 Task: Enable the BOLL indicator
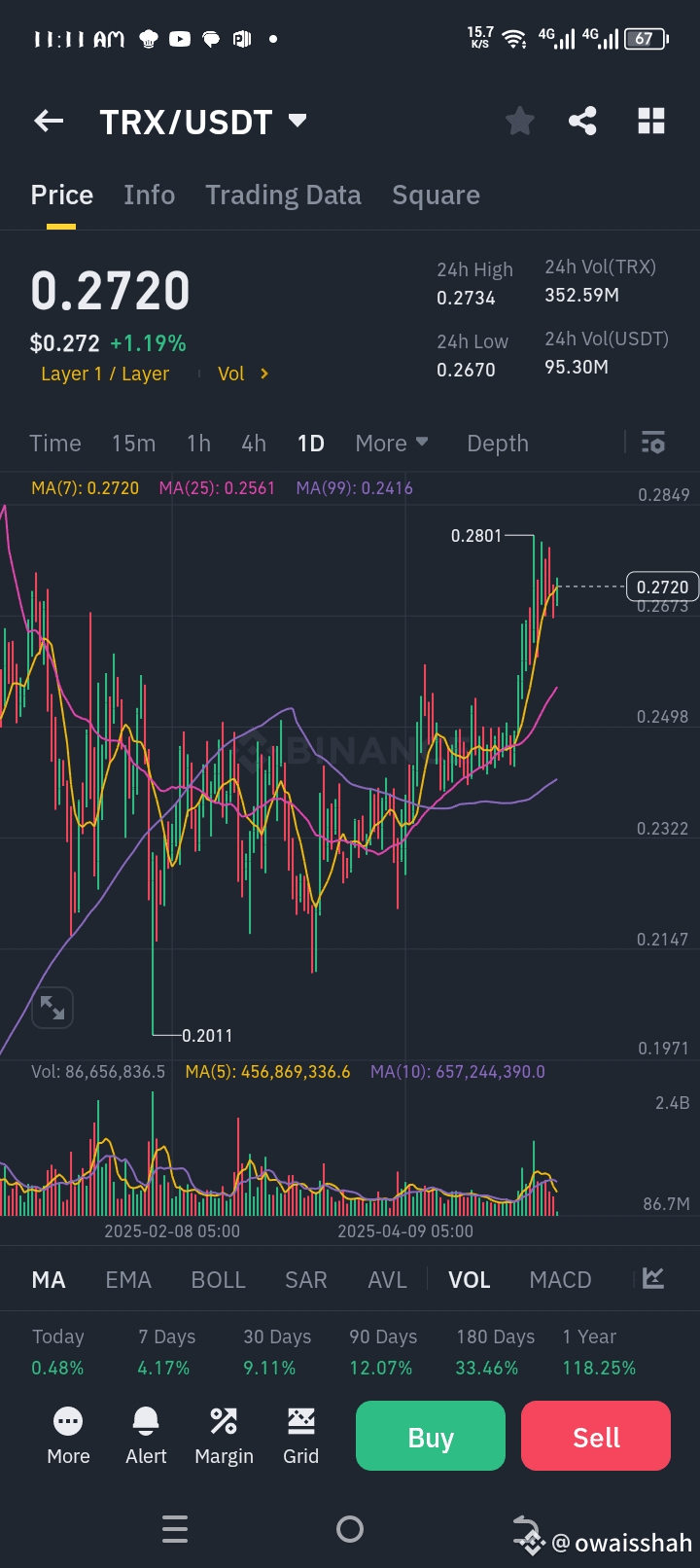[218, 1280]
